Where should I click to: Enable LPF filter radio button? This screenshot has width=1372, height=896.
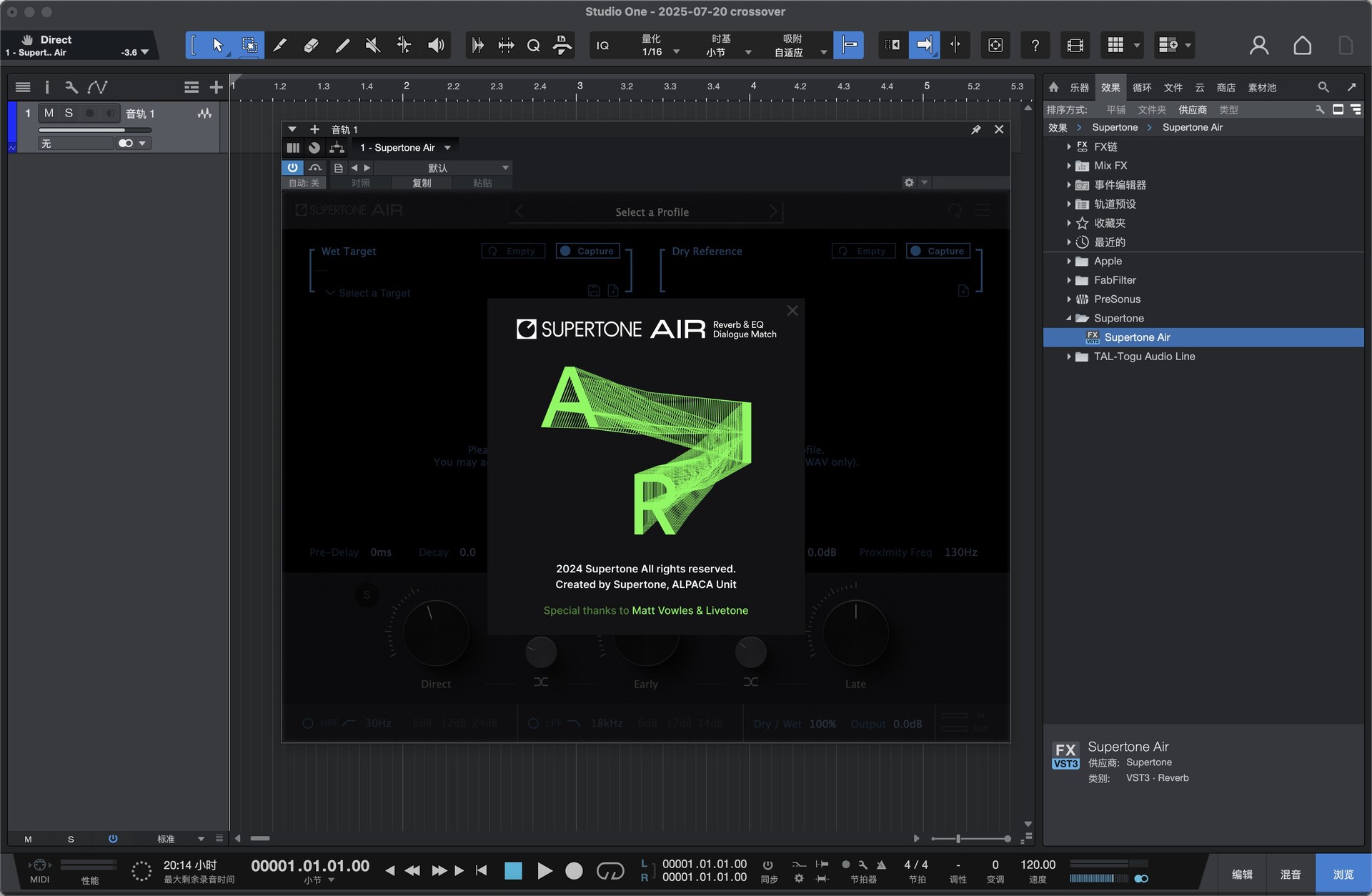click(533, 723)
